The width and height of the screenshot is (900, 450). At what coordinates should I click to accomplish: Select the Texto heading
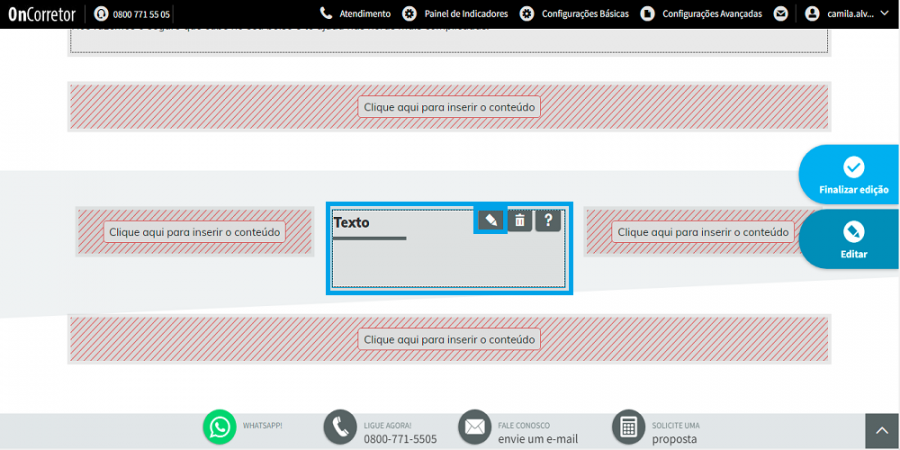click(x=352, y=222)
